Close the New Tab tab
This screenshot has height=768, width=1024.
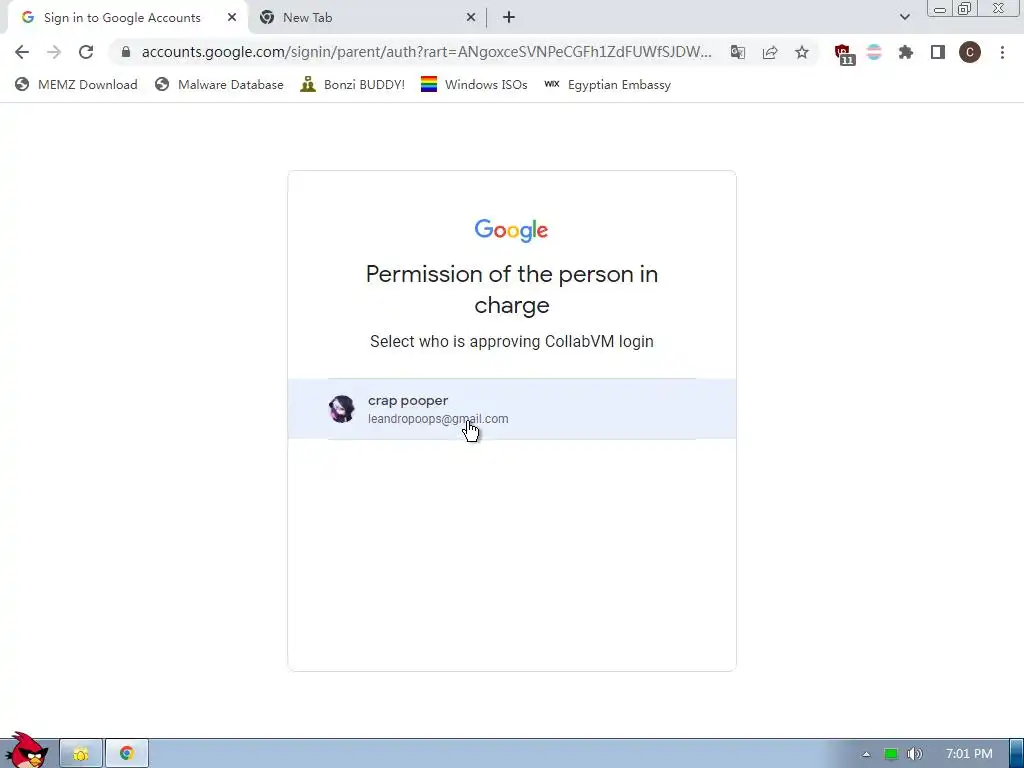pos(471,18)
